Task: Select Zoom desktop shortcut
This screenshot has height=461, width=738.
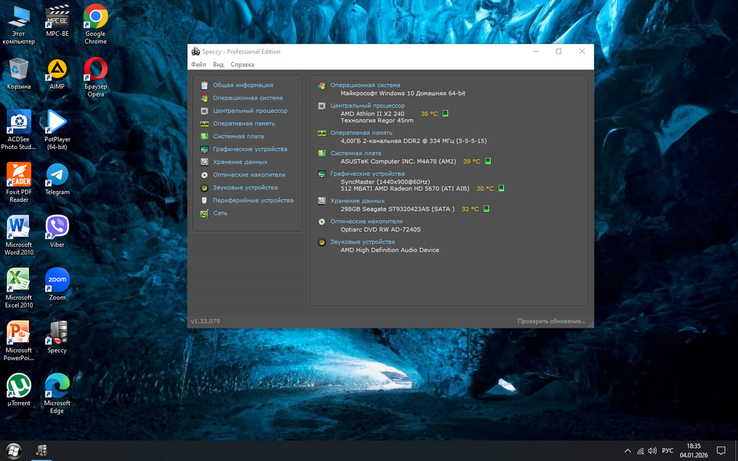Action: click(x=57, y=284)
